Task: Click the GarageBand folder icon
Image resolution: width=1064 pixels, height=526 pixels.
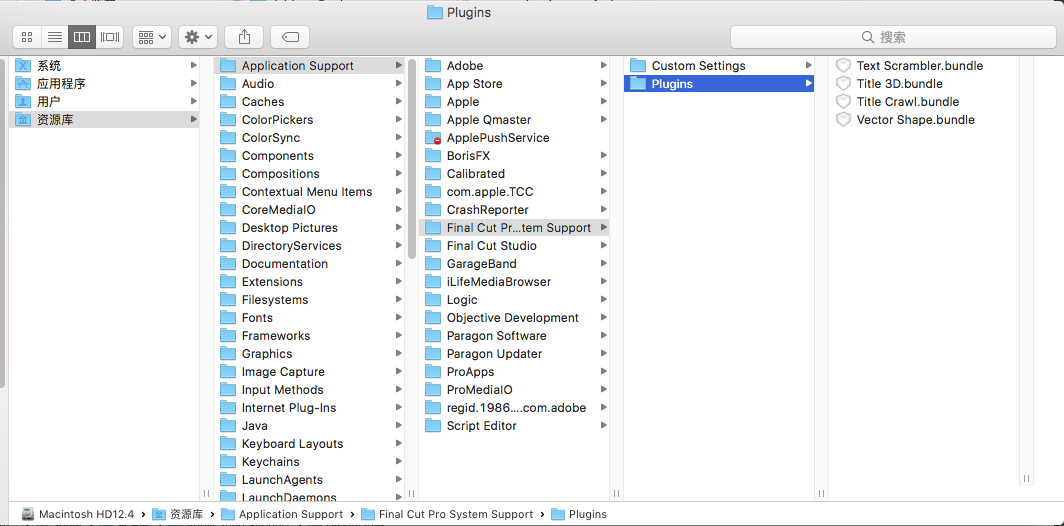Action: pos(433,263)
